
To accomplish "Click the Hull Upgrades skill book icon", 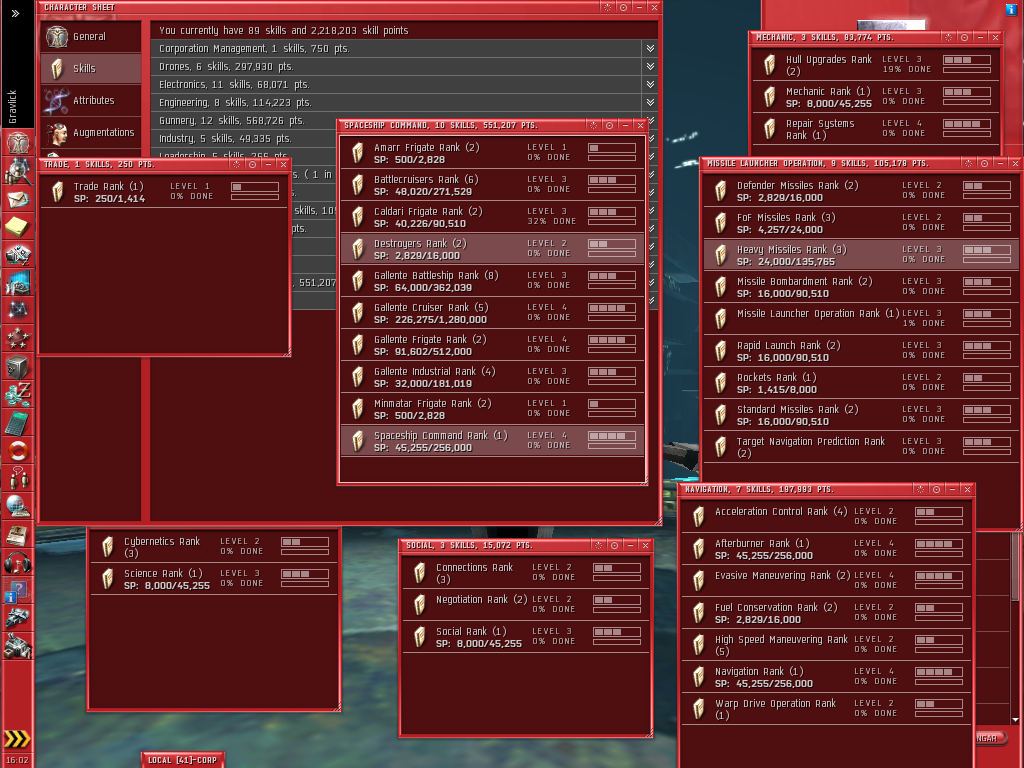I will point(770,65).
